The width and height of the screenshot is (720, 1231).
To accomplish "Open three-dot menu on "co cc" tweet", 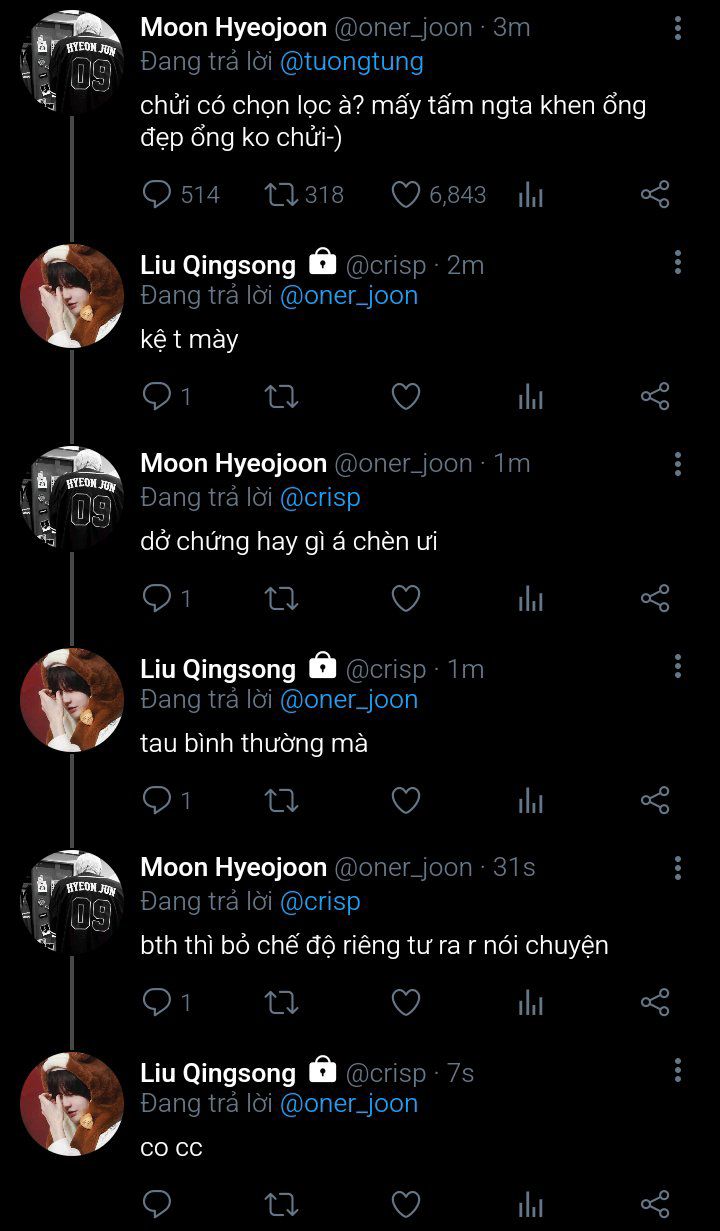I will (x=678, y=1071).
